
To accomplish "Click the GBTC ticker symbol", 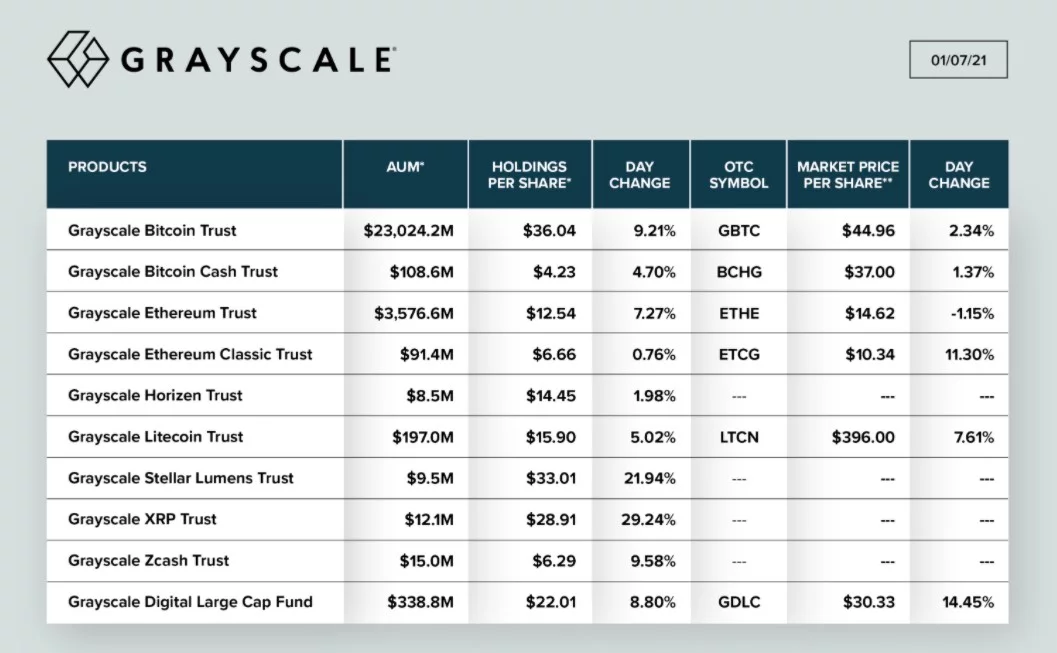I will point(739,231).
